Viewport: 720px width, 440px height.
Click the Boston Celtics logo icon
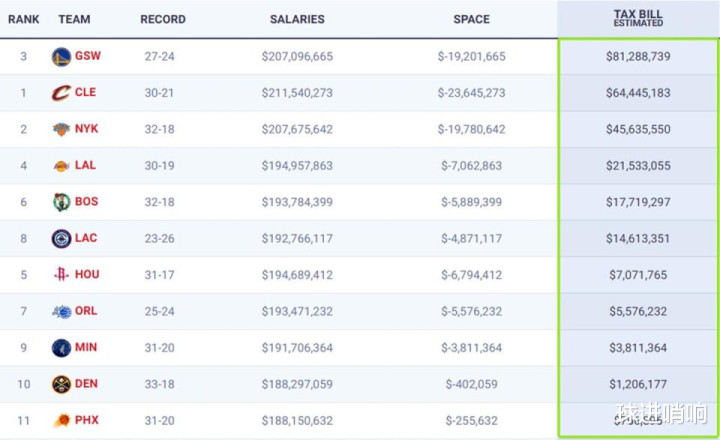pos(61,202)
